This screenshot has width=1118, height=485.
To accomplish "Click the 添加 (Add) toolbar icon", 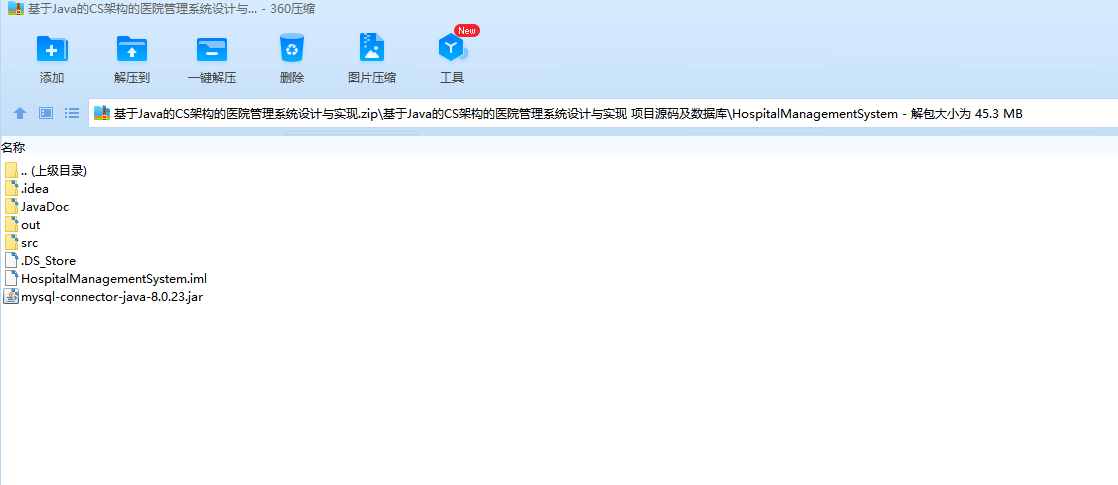I will [52, 49].
